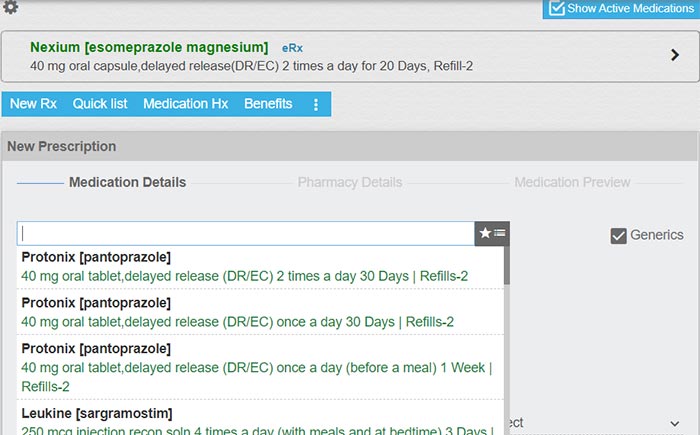700x435 pixels.
Task: Expand the Nexium medication row chevron
Action: point(675,55)
